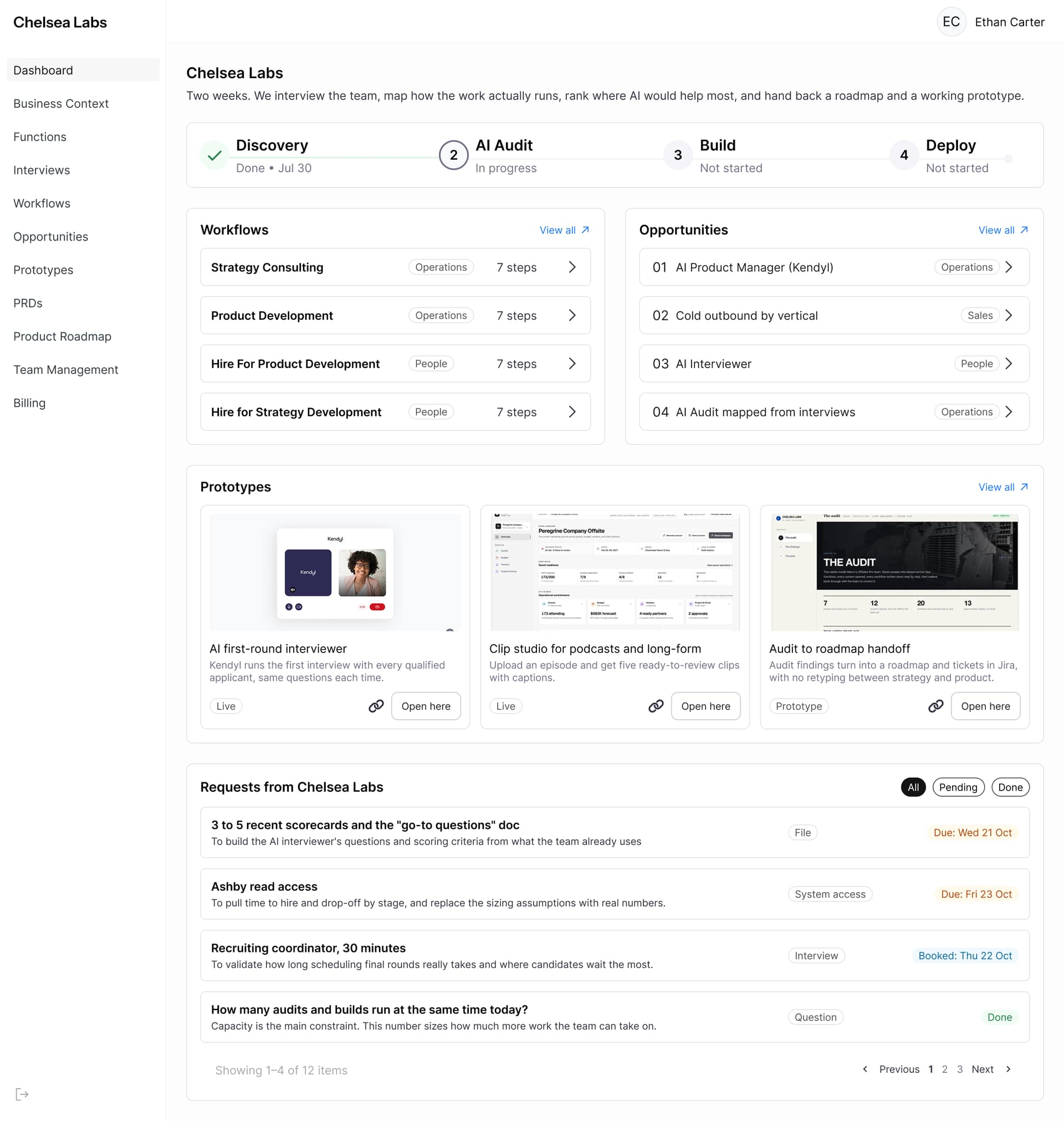Expand AI Product Manager (Kendyl) chevron
Viewport: 1064px width, 1121px height.
point(1009,267)
